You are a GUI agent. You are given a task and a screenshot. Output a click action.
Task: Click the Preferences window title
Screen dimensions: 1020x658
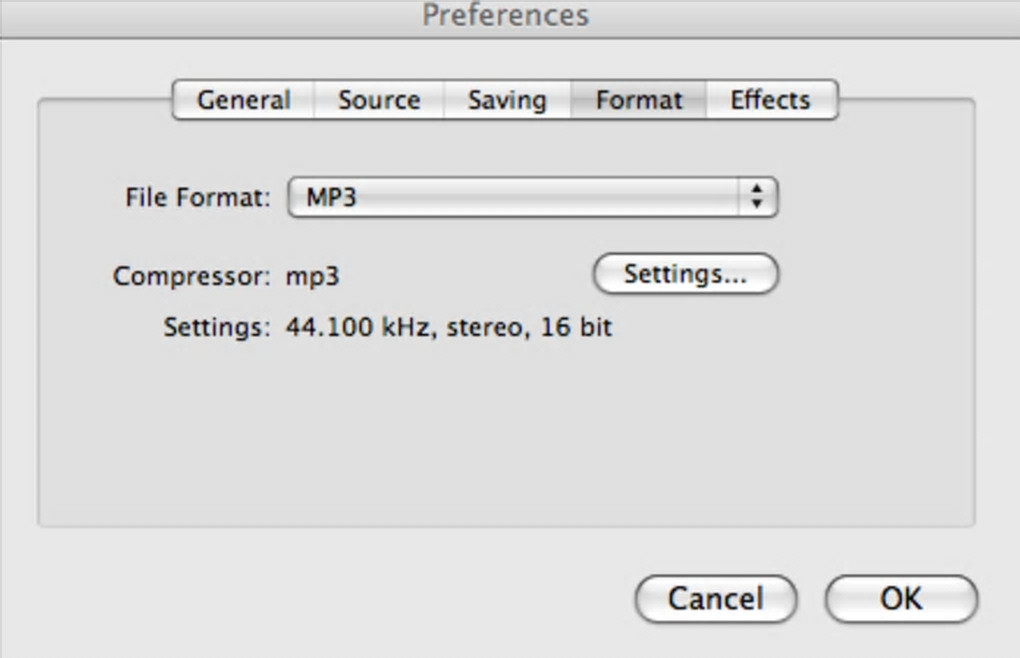(505, 16)
